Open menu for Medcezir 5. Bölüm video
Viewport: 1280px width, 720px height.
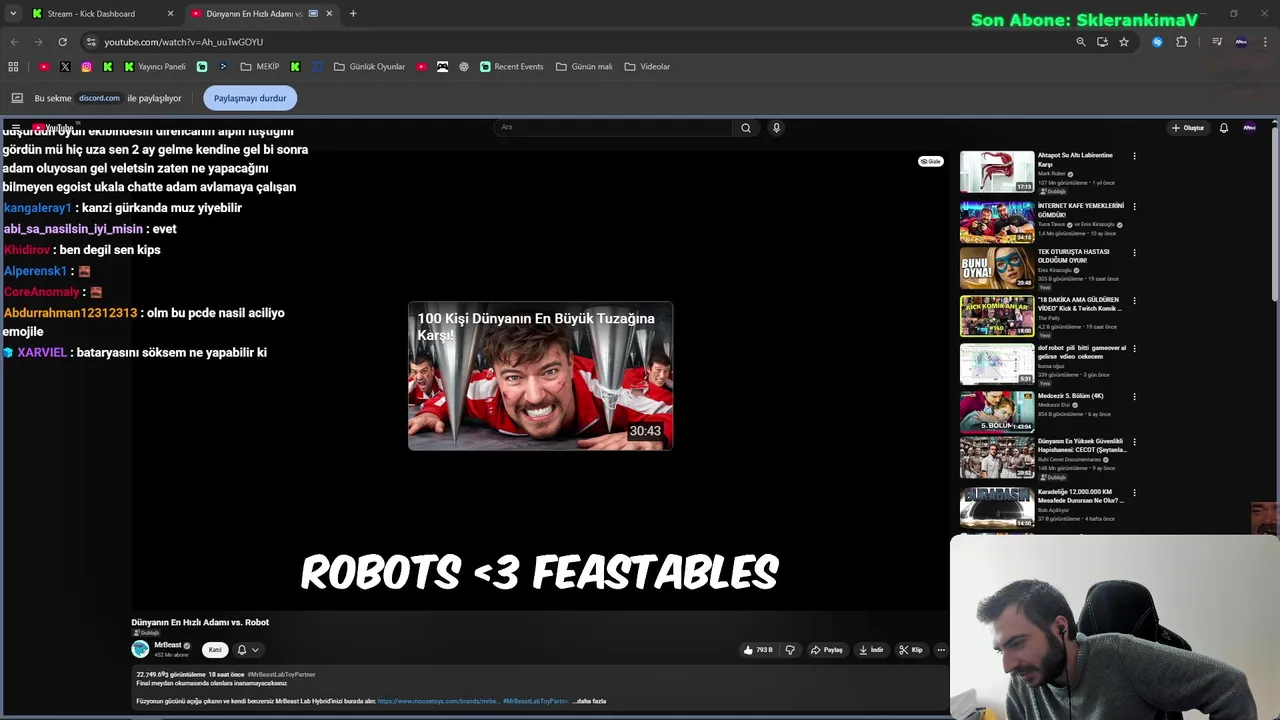click(1134, 397)
